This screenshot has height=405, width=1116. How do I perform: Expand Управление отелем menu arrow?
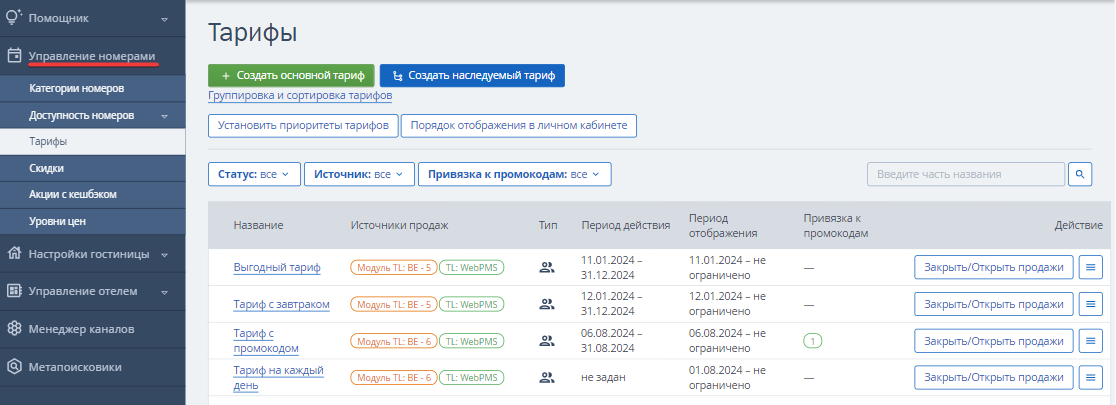[x=164, y=292]
